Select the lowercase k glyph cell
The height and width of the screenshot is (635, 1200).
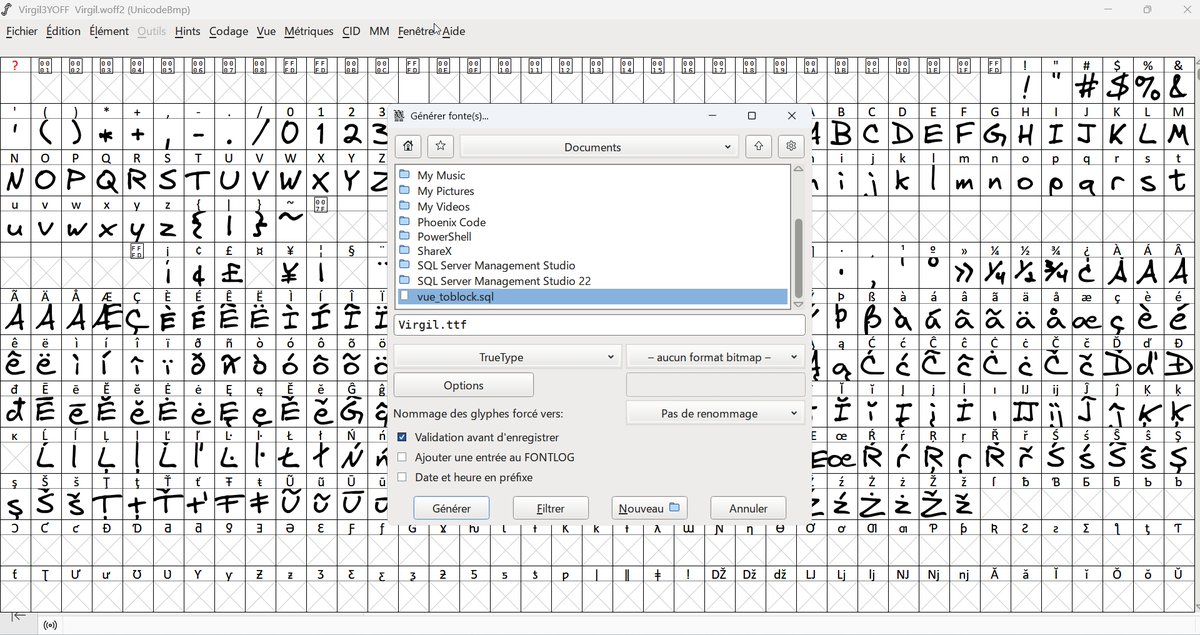903,180
